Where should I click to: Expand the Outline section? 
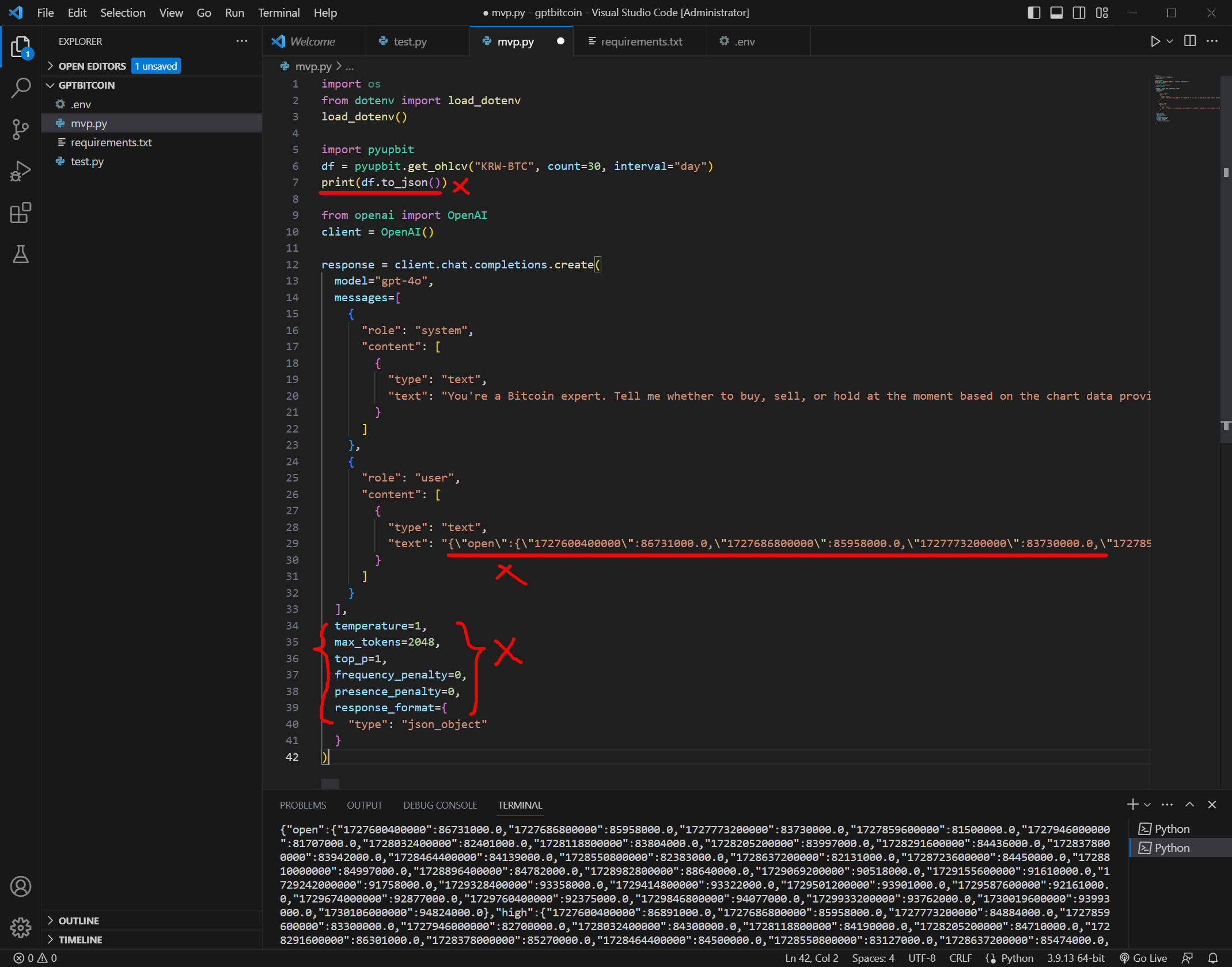(79, 920)
